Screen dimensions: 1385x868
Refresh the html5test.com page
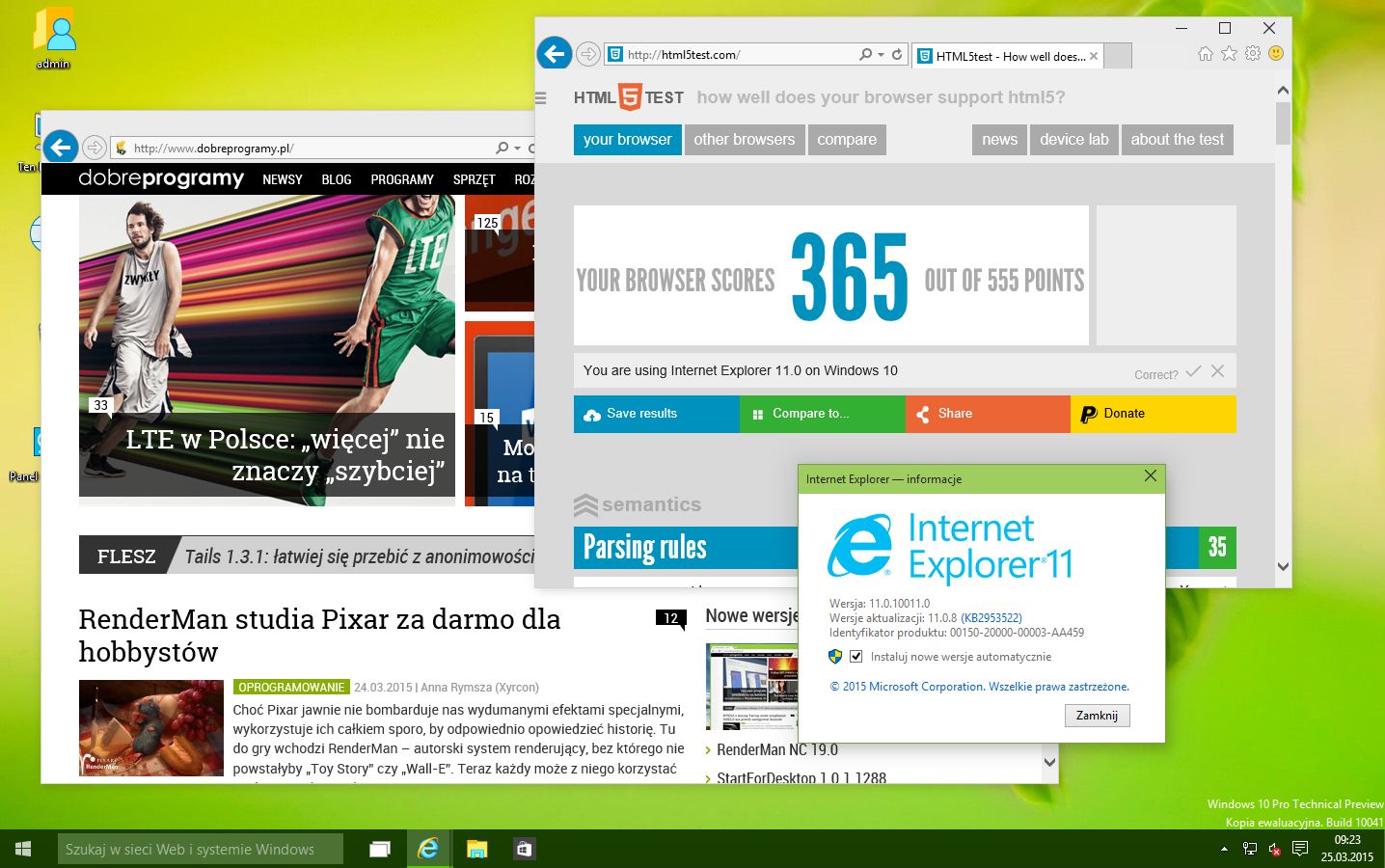pos(897,54)
